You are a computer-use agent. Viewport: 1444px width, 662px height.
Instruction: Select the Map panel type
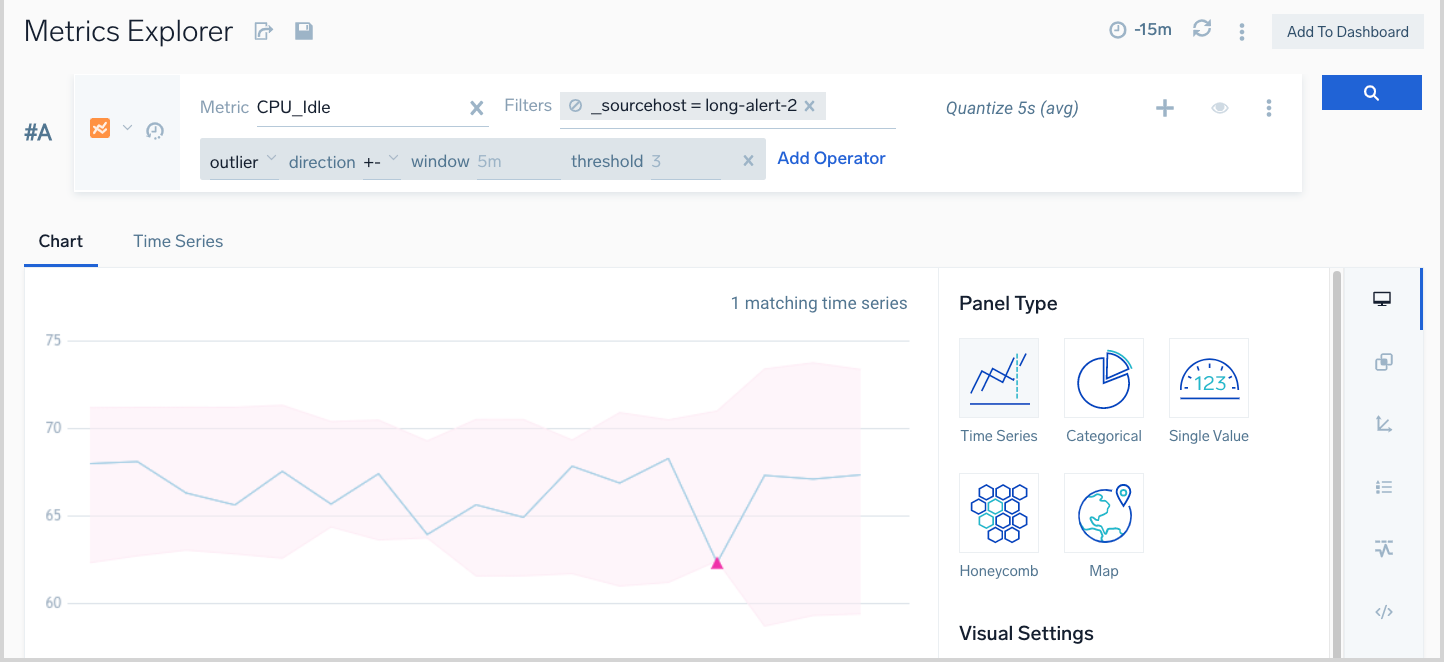pos(1103,513)
